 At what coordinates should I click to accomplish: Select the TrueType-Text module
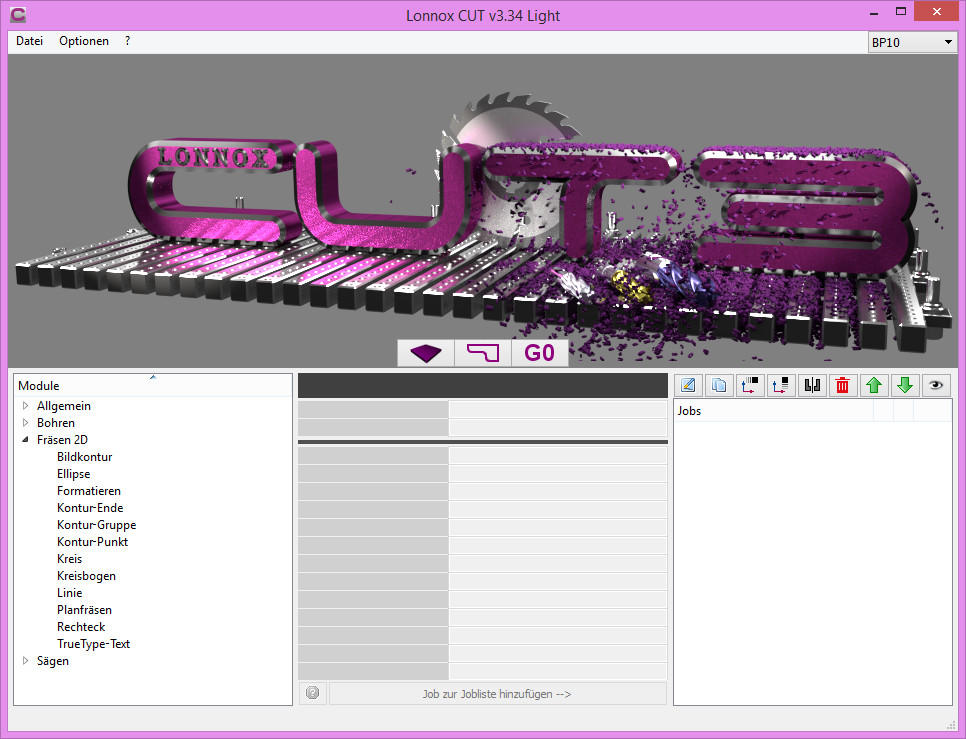point(94,644)
